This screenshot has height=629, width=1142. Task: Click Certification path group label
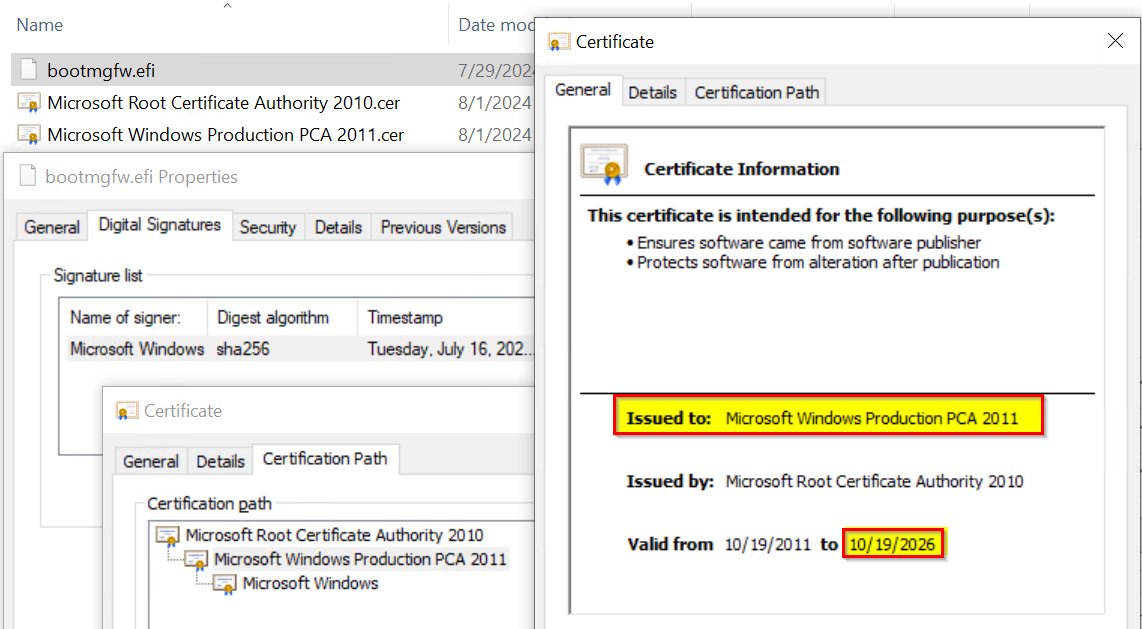tap(209, 504)
